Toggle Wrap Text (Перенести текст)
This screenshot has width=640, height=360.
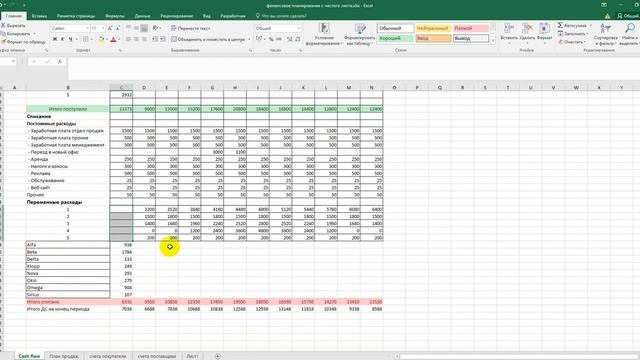[191, 28]
